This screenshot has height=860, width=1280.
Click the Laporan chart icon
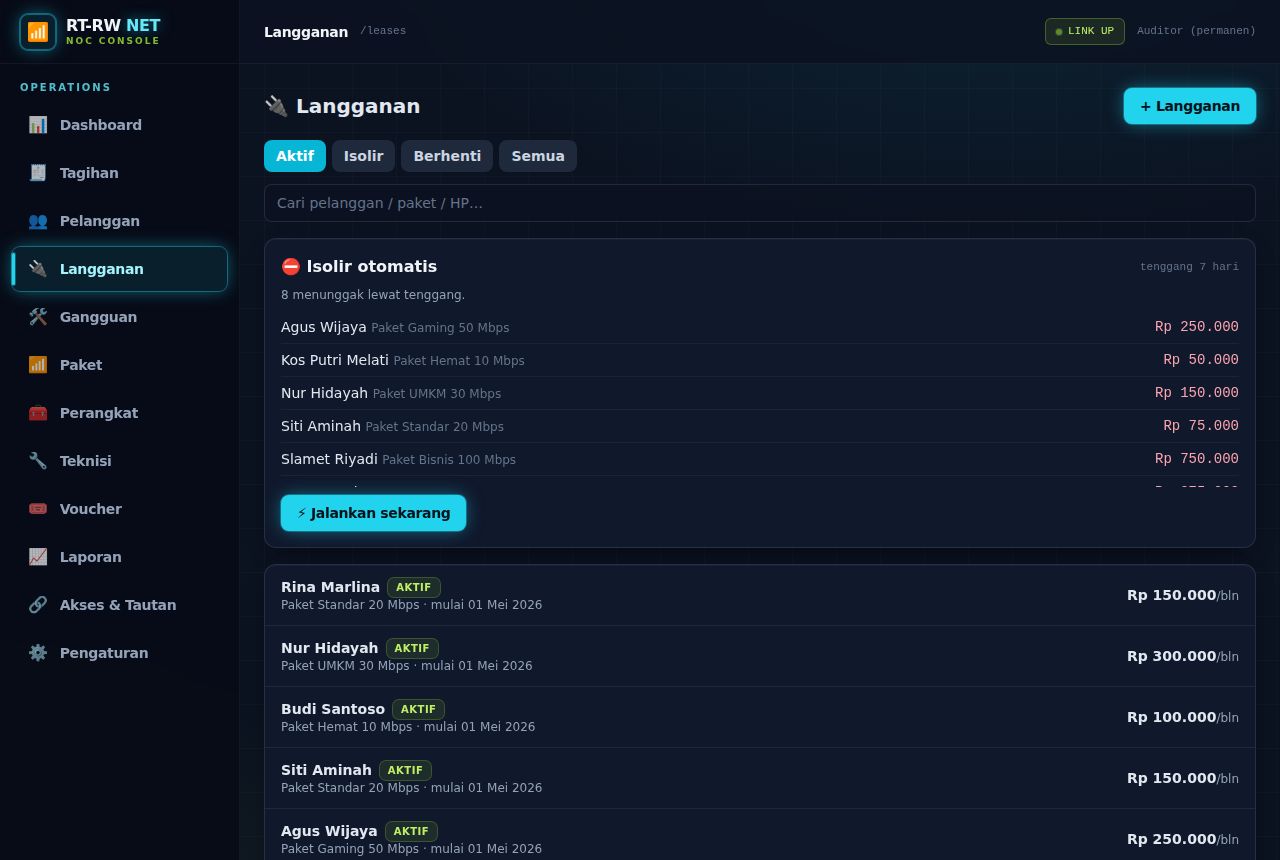pyautogui.click(x=38, y=557)
